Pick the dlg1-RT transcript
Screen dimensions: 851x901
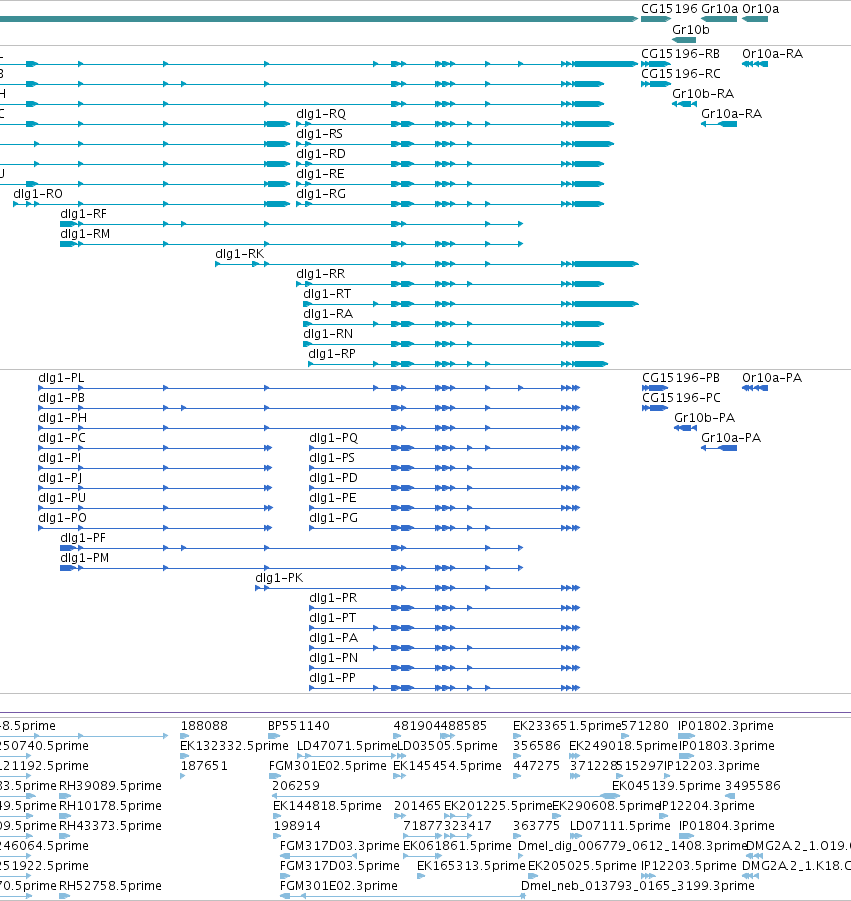[x=327, y=294]
